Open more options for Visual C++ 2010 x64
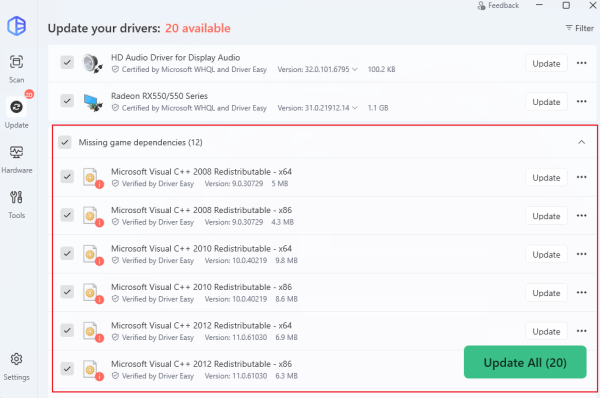The image size is (600, 398). (581, 254)
